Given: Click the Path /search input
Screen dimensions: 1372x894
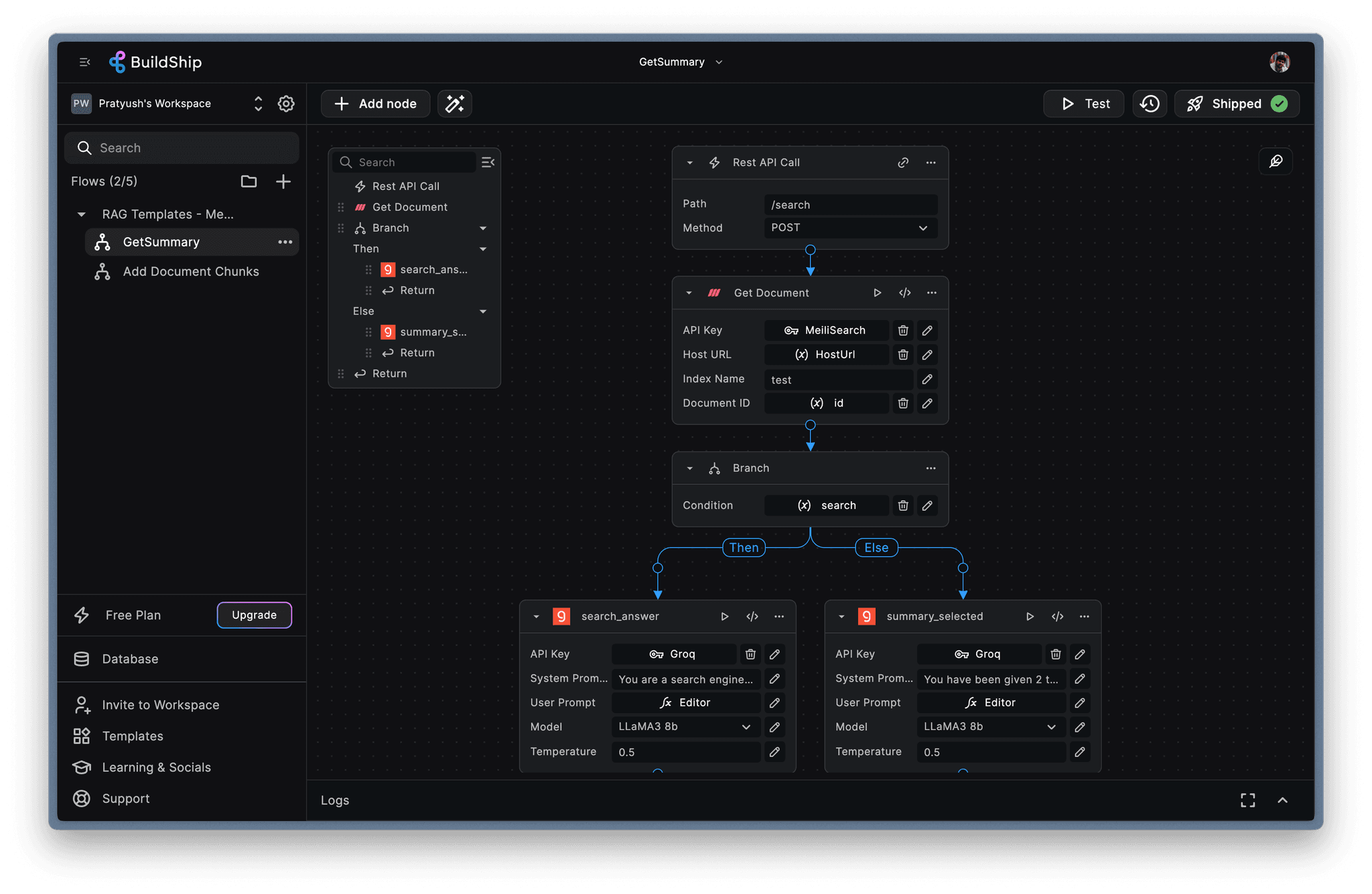Looking at the screenshot, I should tap(850, 205).
